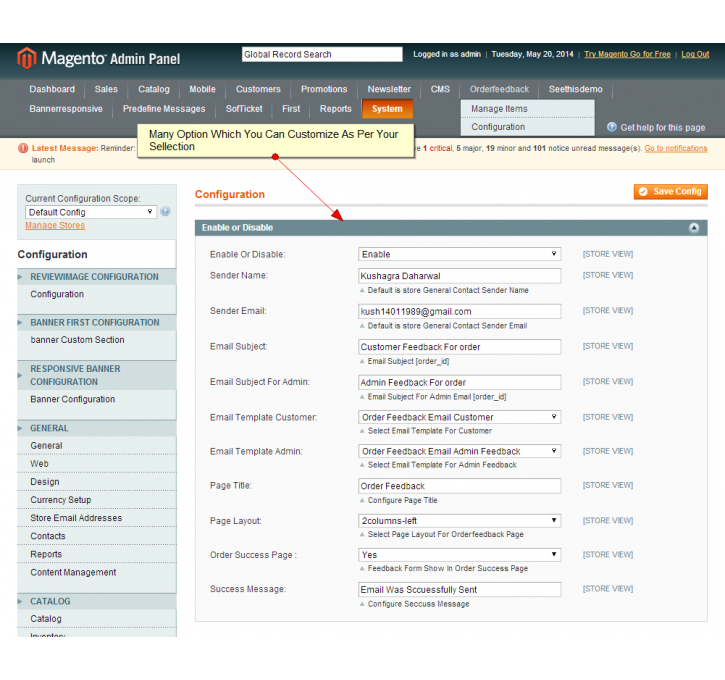
Task: Open Currency Setup in sidebar
Action: (61, 500)
